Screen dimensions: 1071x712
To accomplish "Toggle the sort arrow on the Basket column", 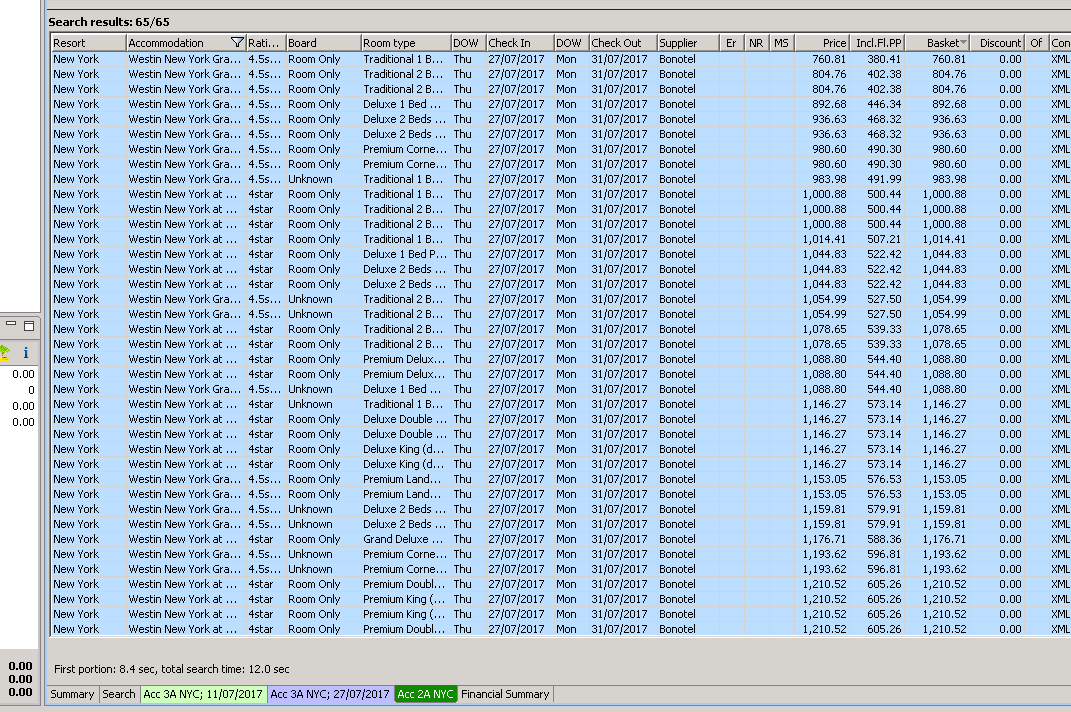I will tap(963, 42).
